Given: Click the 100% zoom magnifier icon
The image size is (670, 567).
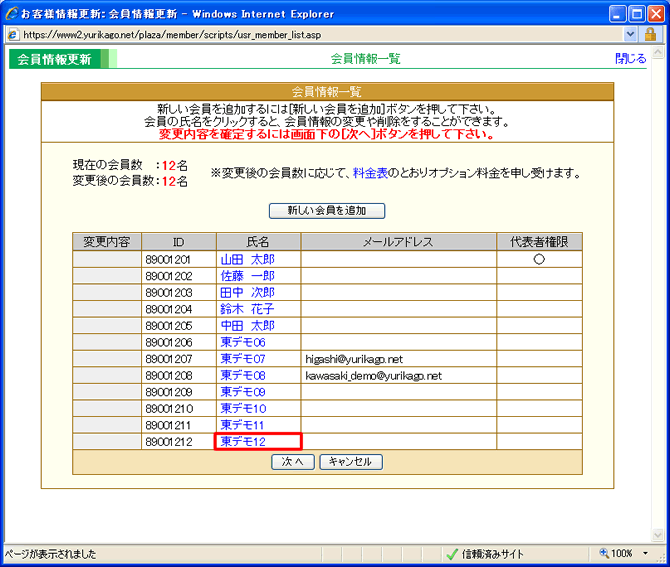Looking at the screenshot, I should click(604, 553).
